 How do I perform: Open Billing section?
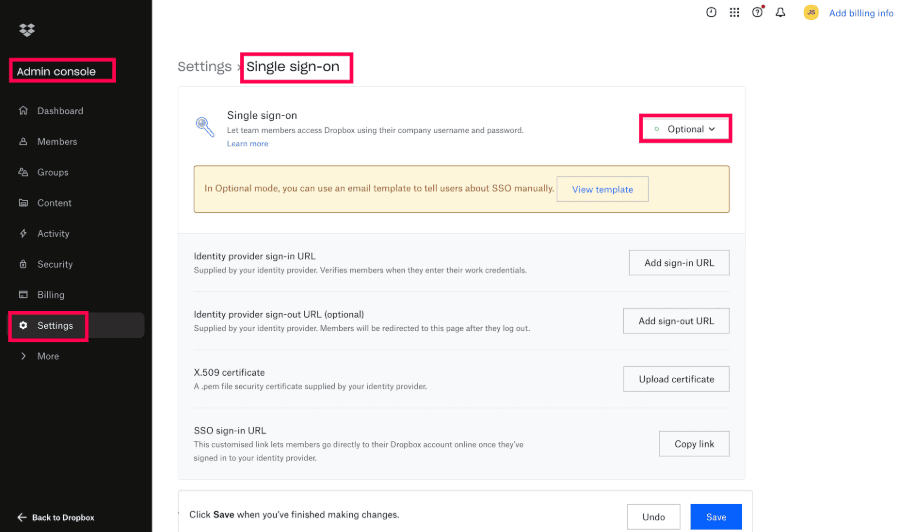click(x=51, y=295)
